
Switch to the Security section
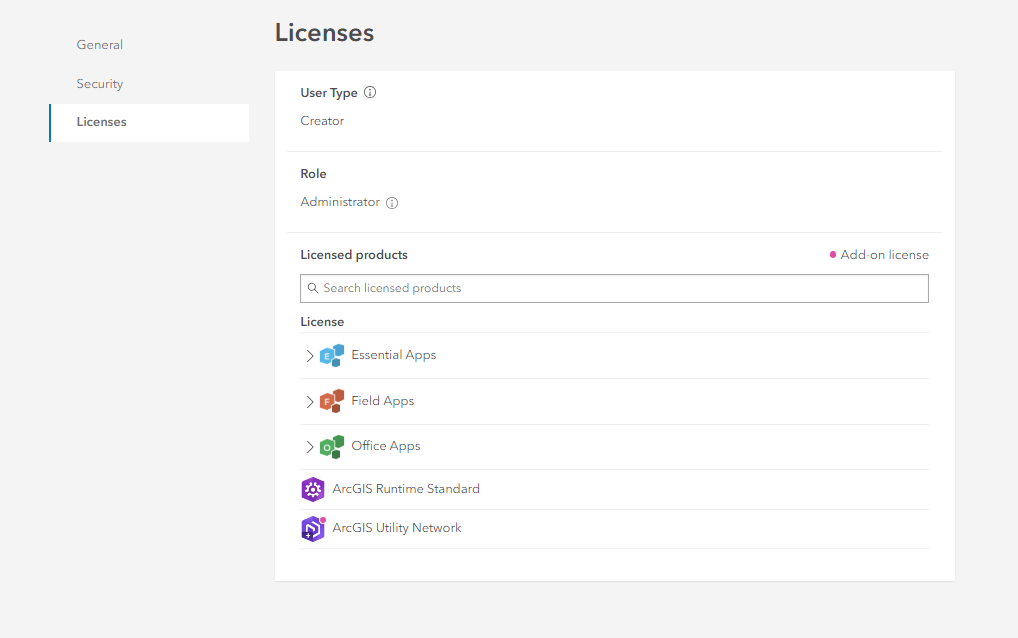pos(99,83)
